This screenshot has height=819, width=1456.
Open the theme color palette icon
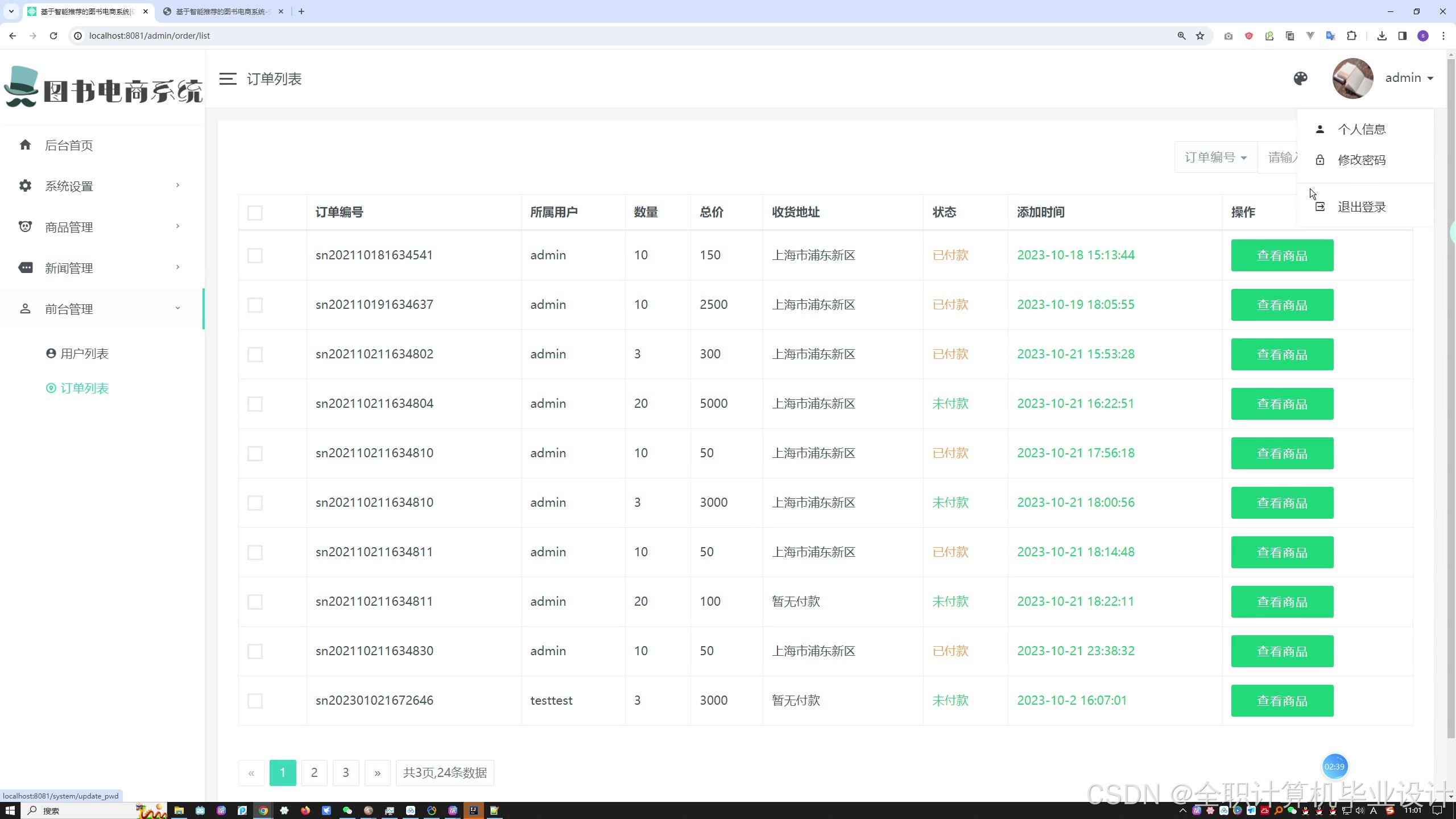pyautogui.click(x=1300, y=78)
